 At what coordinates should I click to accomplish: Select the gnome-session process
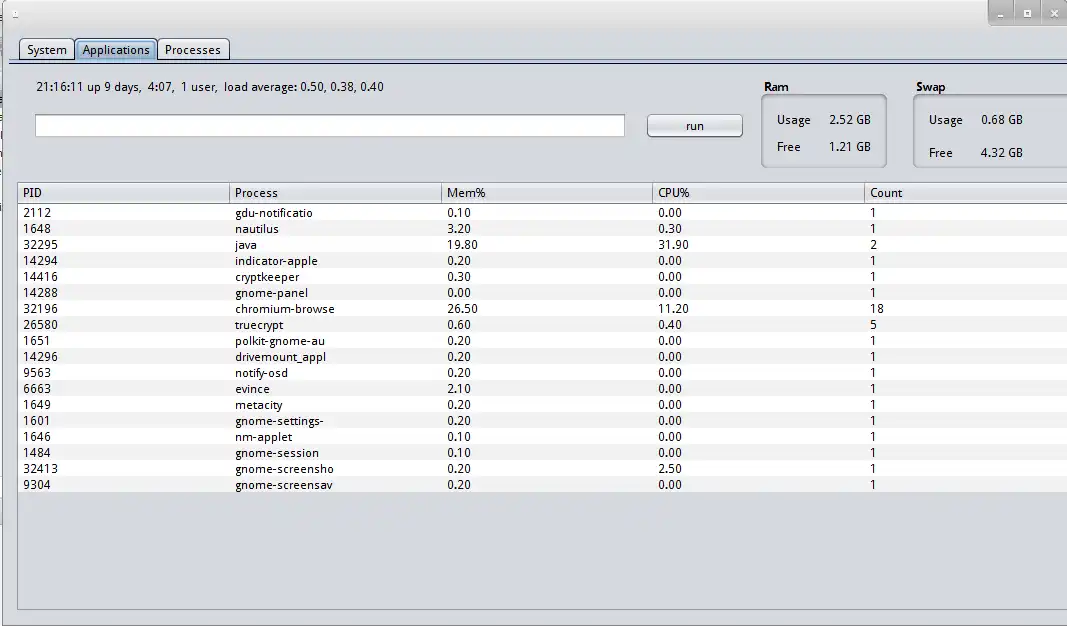coord(277,452)
